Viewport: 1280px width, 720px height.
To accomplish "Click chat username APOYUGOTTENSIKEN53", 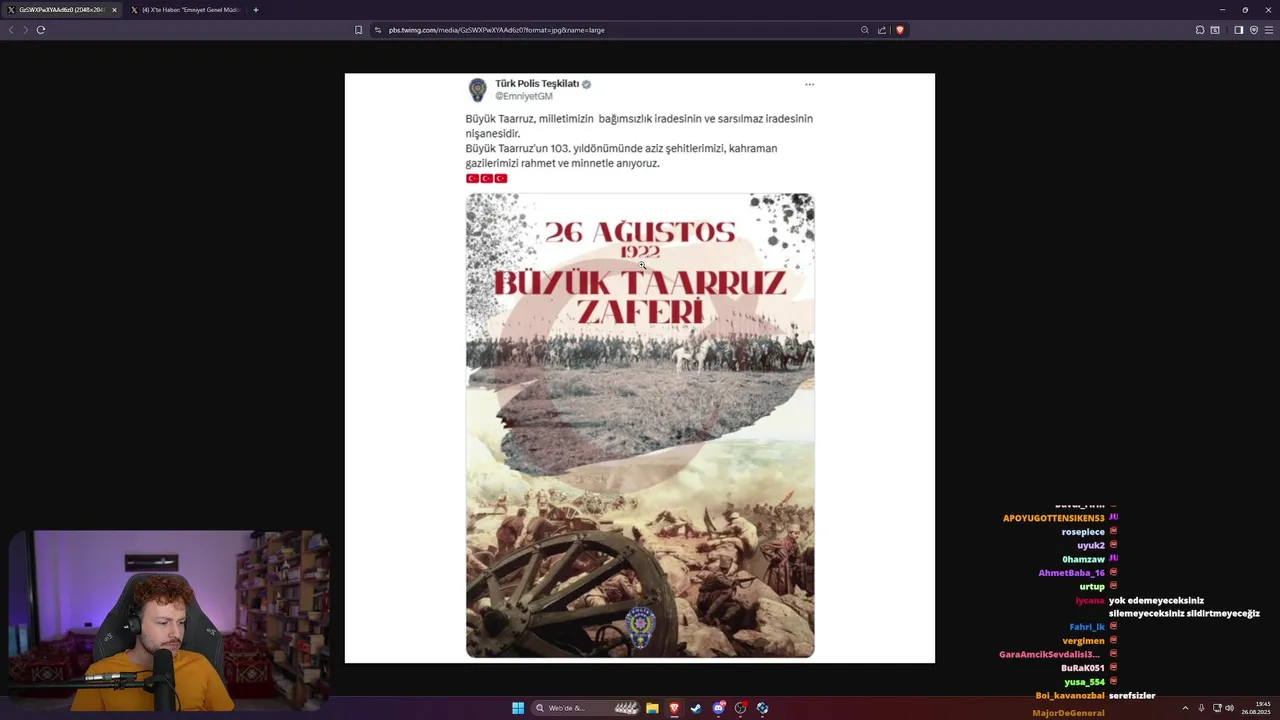I will tap(1054, 518).
